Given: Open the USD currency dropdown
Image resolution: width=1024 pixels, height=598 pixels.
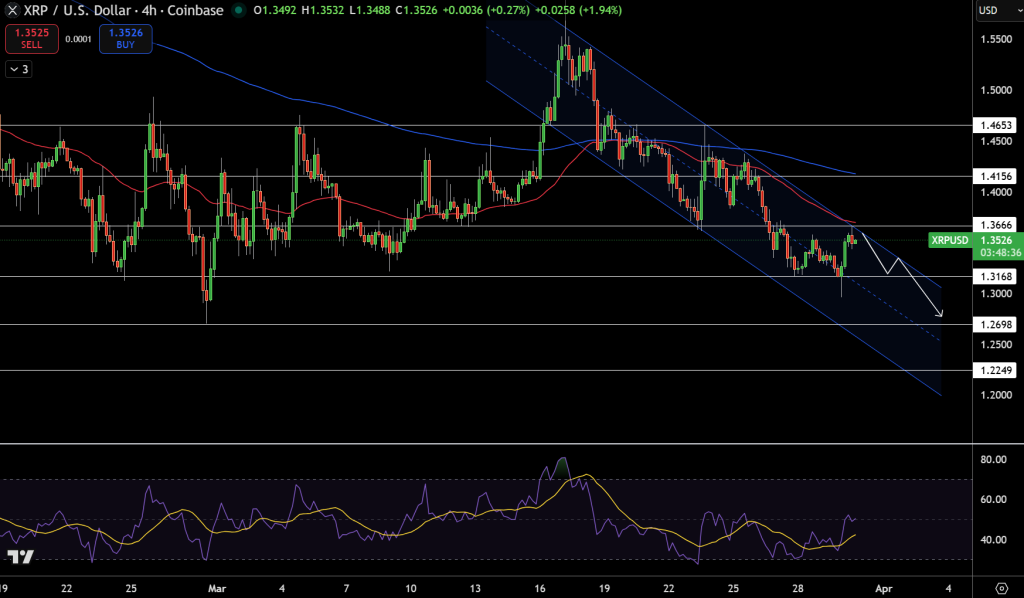Looking at the screenshot, I should pos(997,11).
